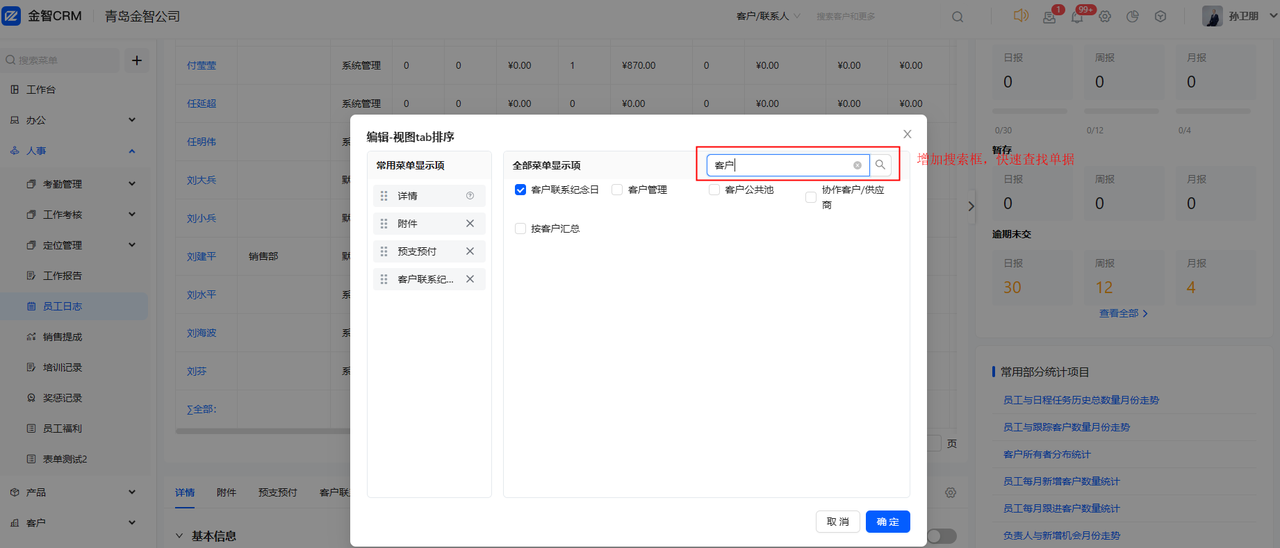
Task: Expand the 客户 sidebar menu
Action: [132, 522]
